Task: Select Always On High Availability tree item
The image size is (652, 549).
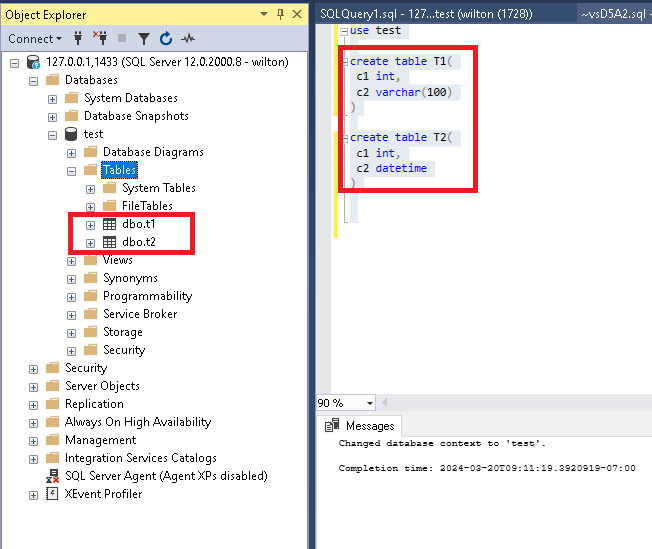Action: 138,422
